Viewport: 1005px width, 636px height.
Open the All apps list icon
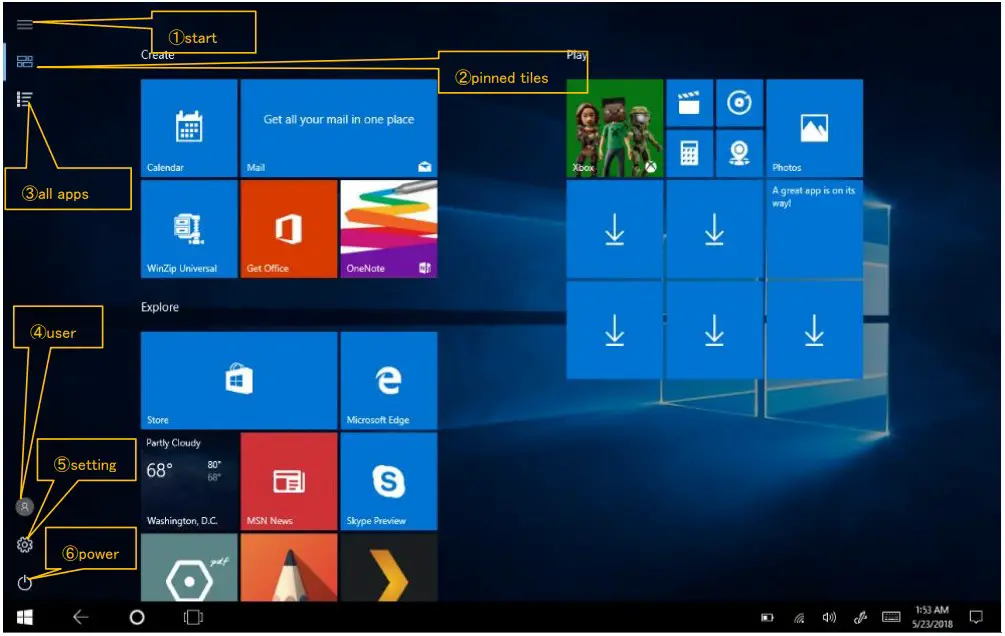tap(25, 97)
